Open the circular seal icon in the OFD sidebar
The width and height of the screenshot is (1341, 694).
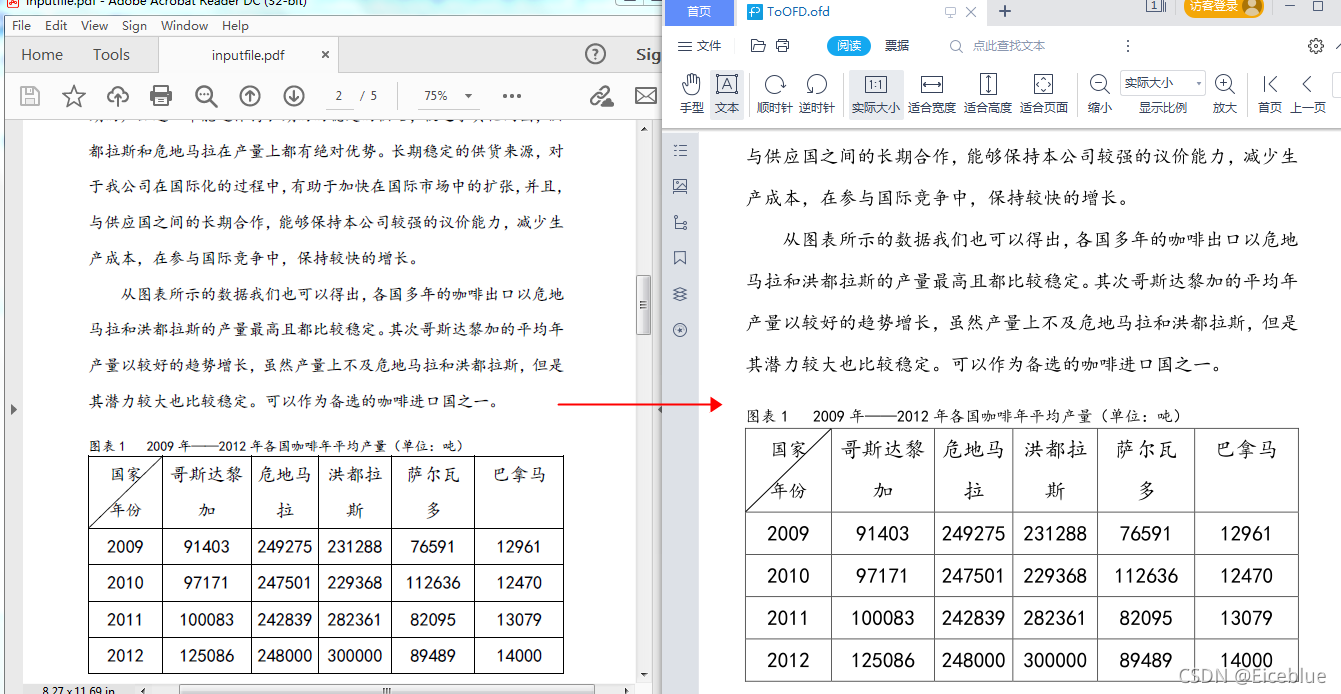point(681,330)
